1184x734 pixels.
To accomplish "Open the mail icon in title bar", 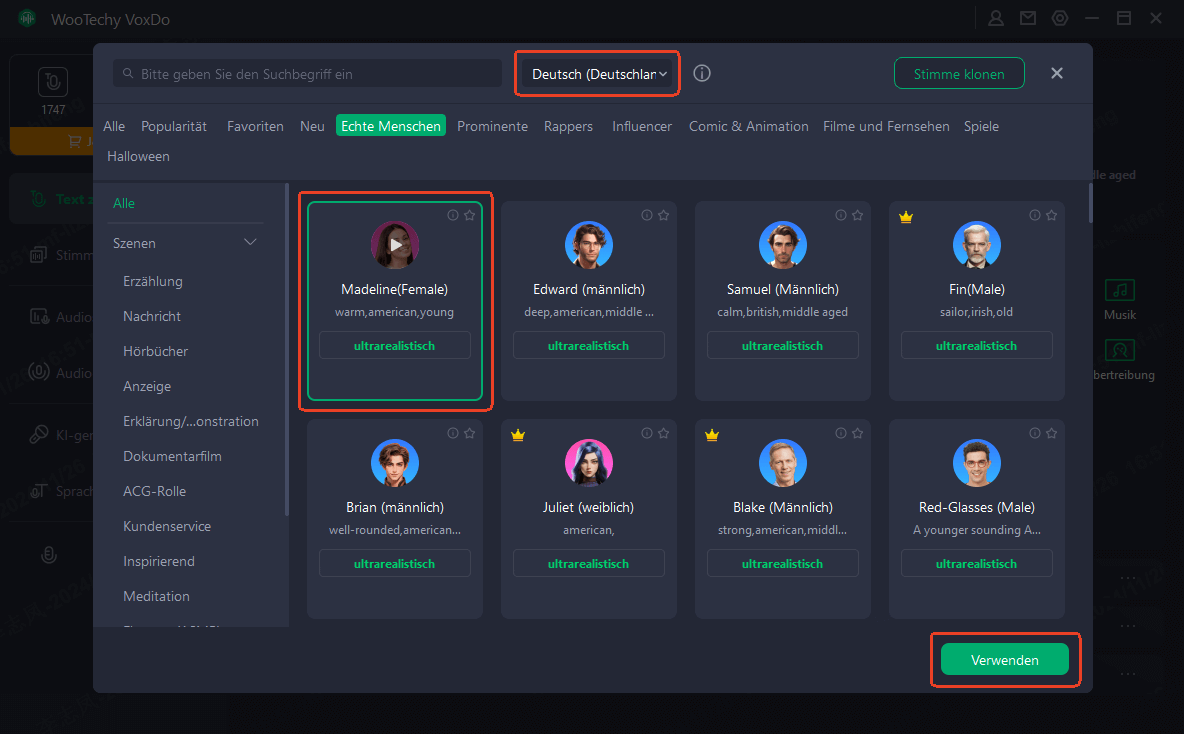I will pyautogui.click(x=1028, y=18).
